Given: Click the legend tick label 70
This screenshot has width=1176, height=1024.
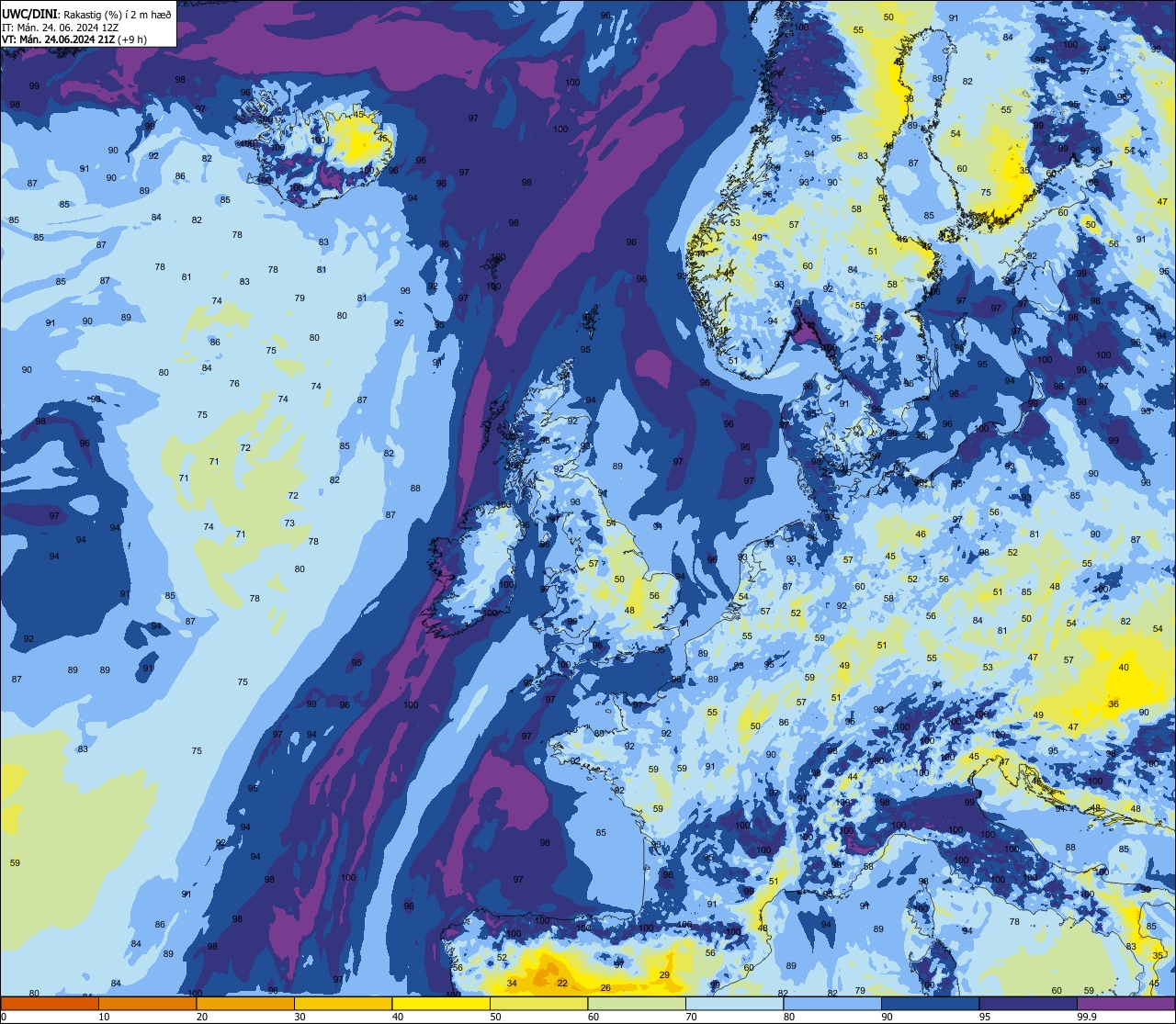Looking at the screenshot, I should click(691, 1017).
